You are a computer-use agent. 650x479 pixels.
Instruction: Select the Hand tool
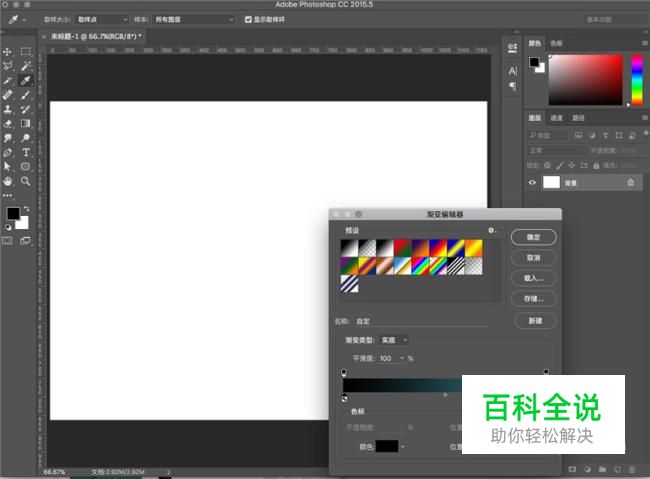[x=8, y=181]
